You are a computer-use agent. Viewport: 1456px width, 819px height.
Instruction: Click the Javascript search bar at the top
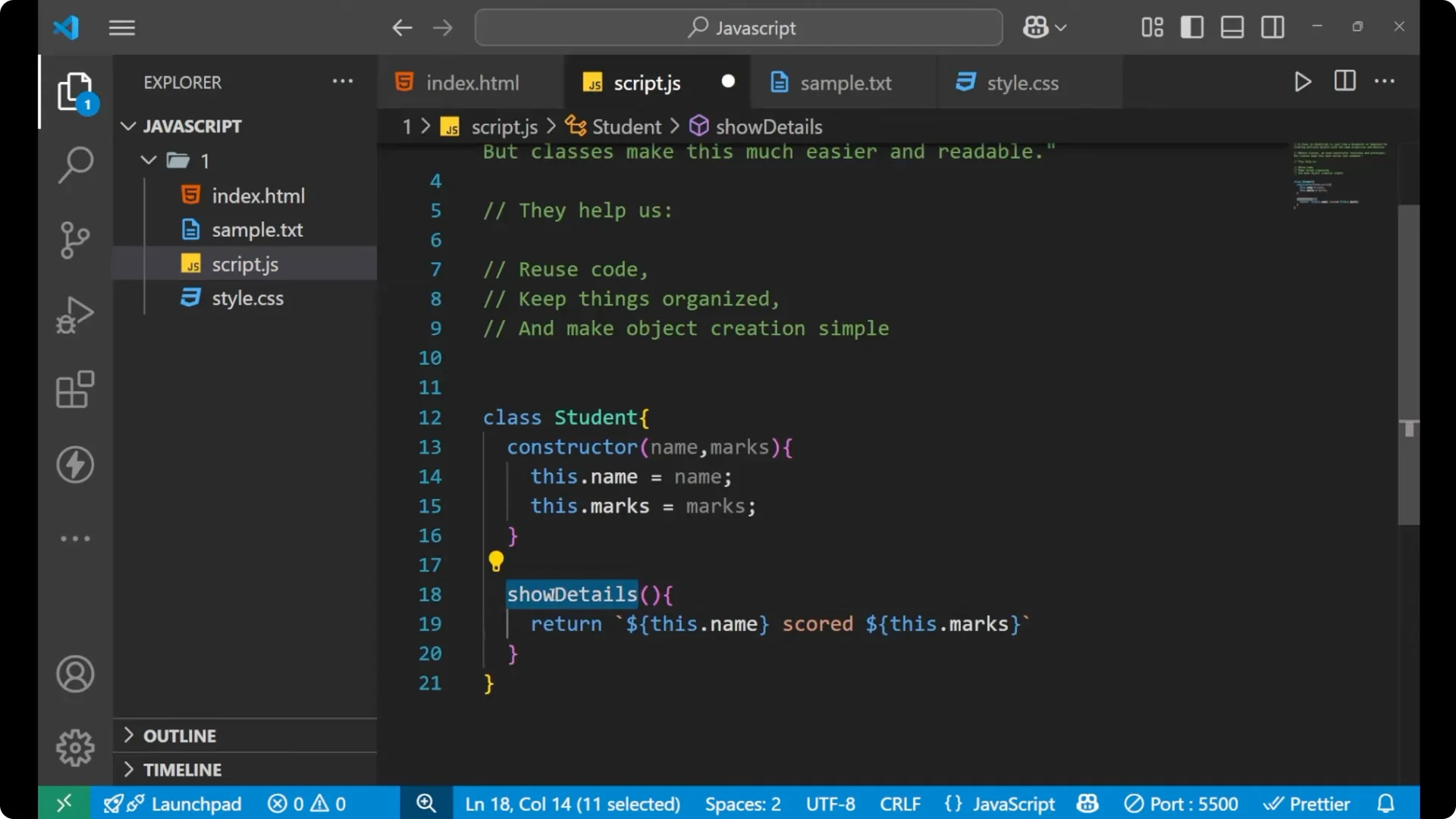pyautogui.click(x=738, y=27)
